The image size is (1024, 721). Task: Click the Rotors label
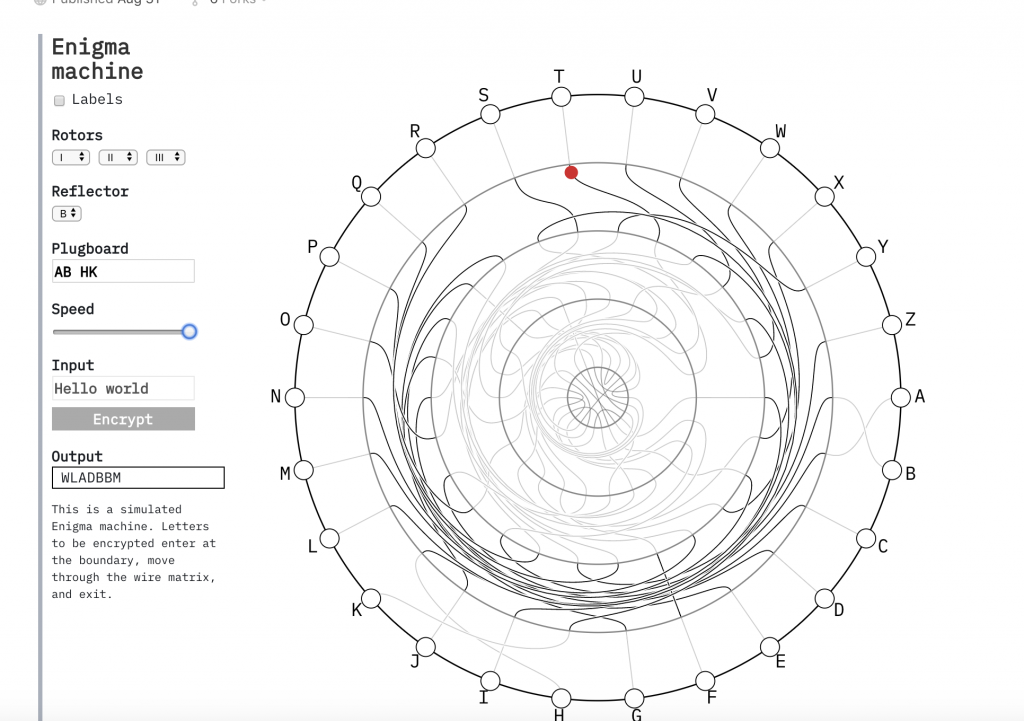pos(77,135)
